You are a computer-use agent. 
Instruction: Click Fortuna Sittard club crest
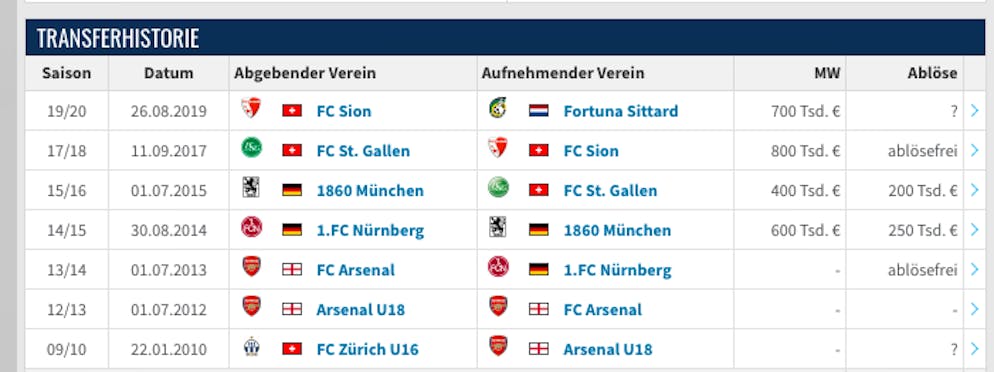(498, 108)
